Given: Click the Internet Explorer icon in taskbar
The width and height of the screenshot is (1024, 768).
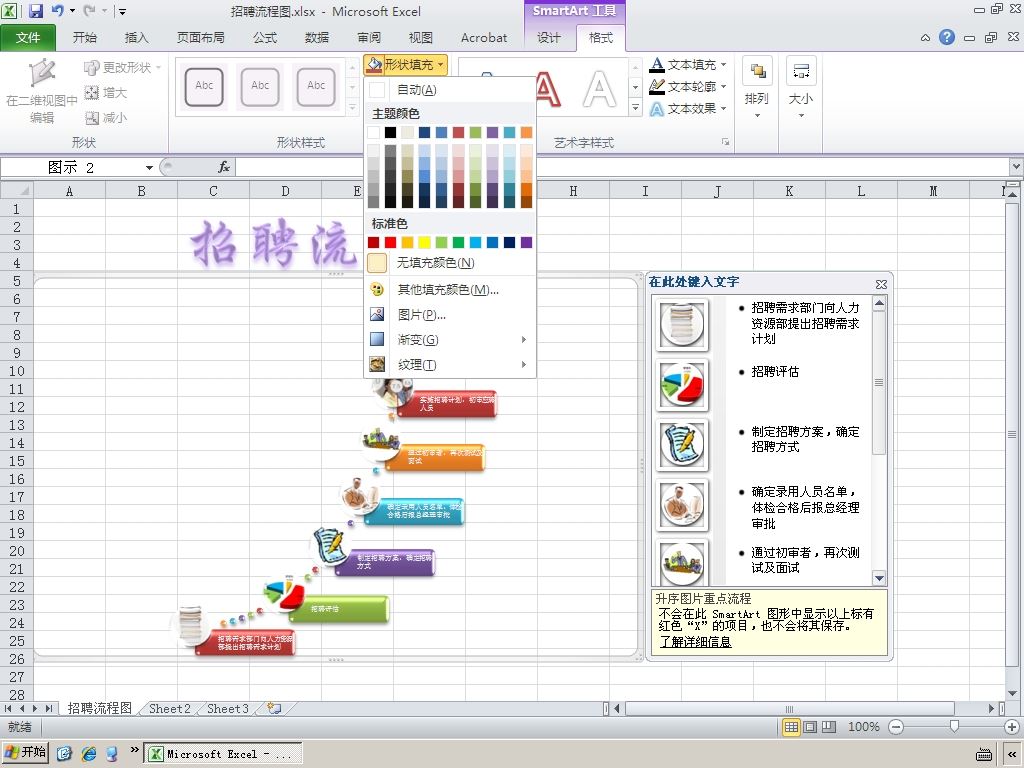Looking at the screenshot, I should click(x=89, y=754).
